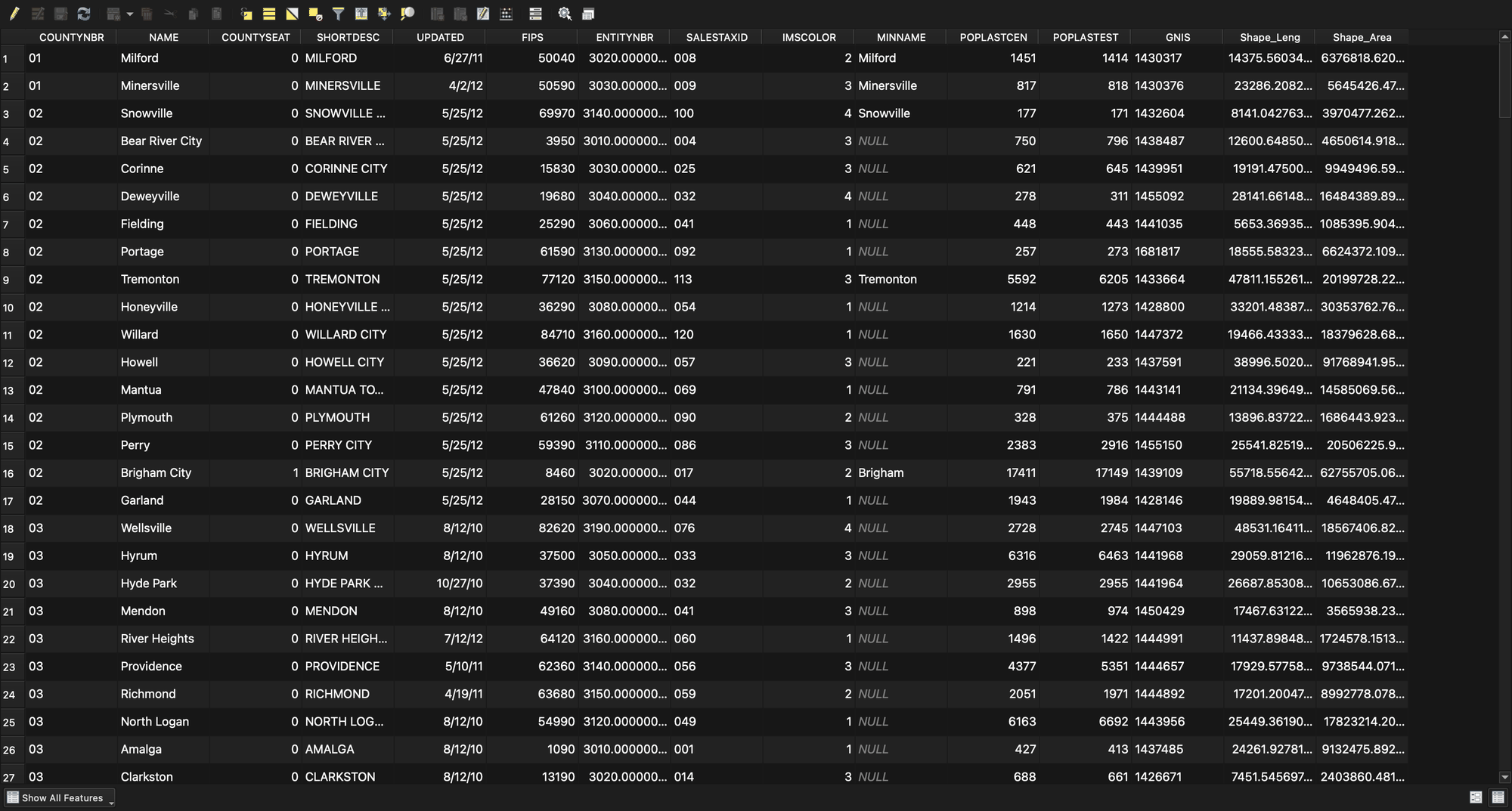The width and height of the screenshot is (1512, 811).
Task: Click the Shape_Area column header
Action: [x=1362, y=37]
